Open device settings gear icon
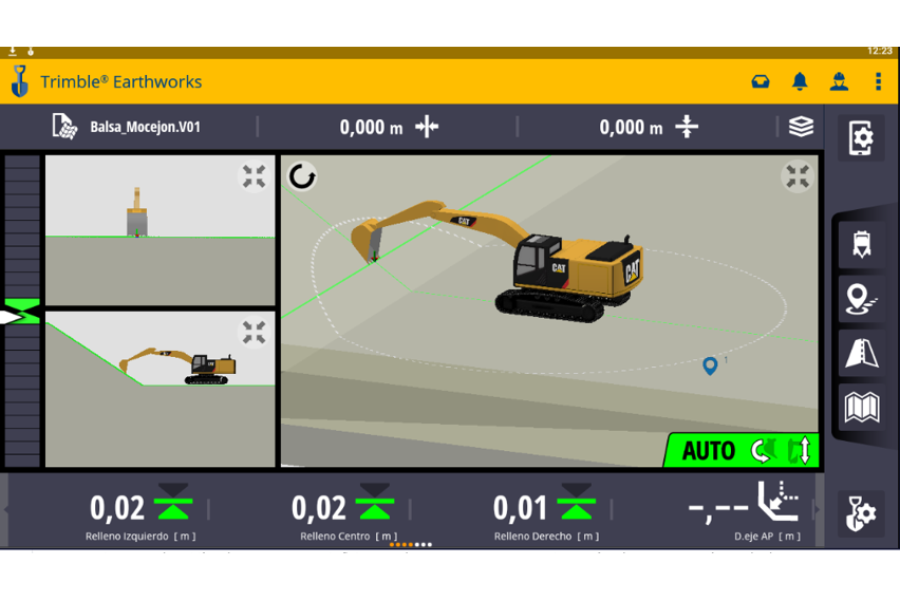 coord(861,138)
